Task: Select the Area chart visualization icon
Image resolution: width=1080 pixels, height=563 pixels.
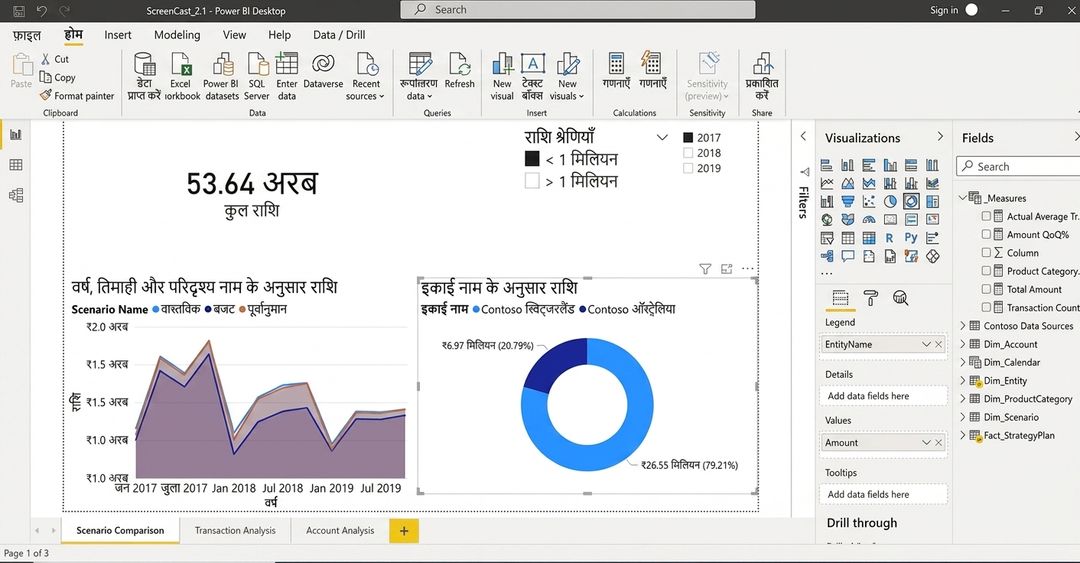Action: pos(848,183)
